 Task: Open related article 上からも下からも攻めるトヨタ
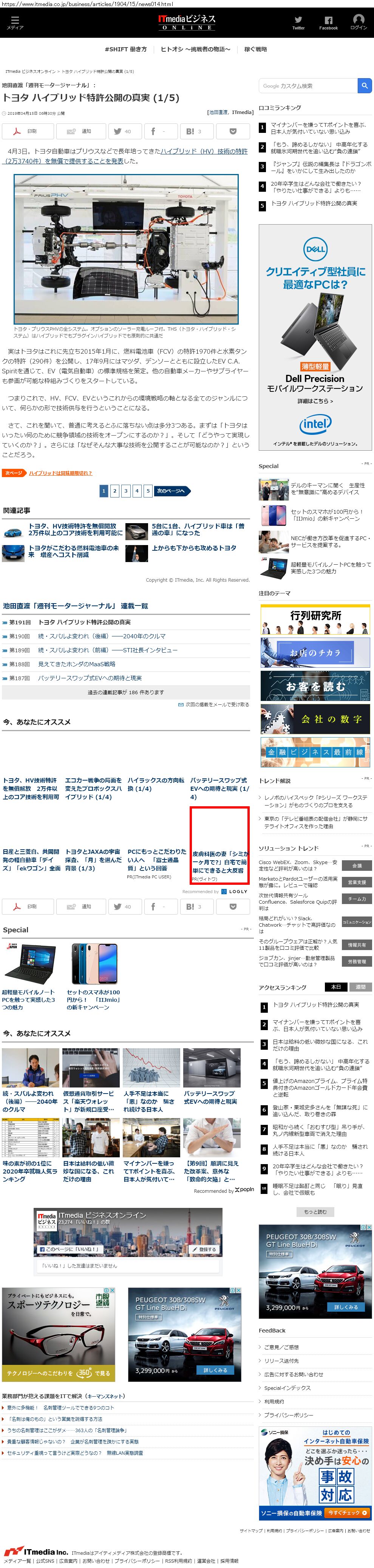(194, 548)
